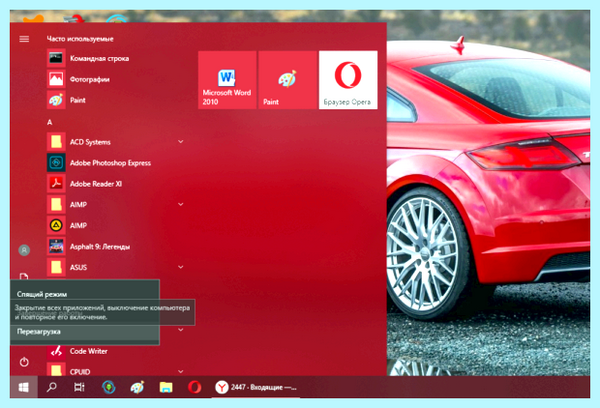Open the Фотографии app icon
600x408 pixels.
click(56, 79)
